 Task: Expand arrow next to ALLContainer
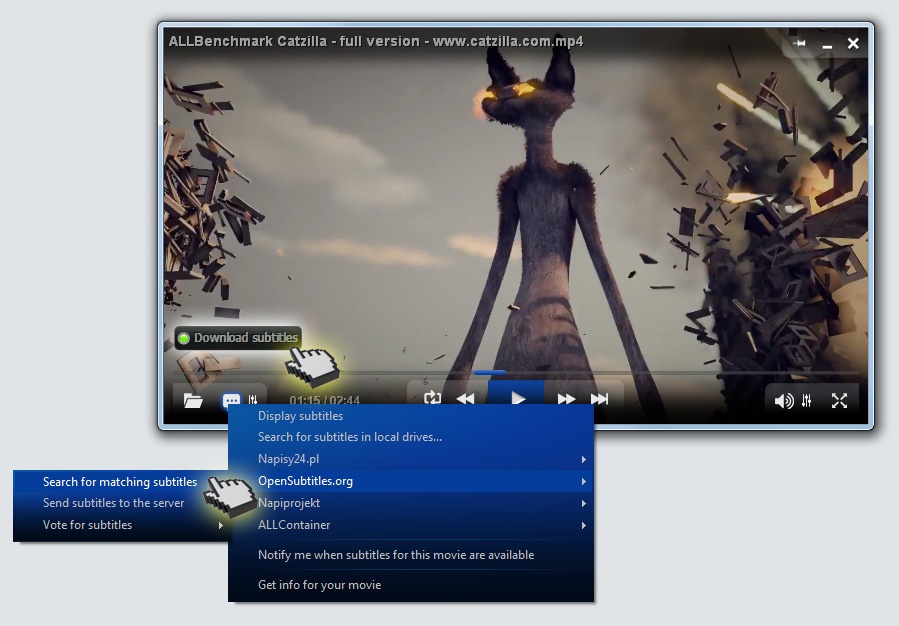[584, 526]
